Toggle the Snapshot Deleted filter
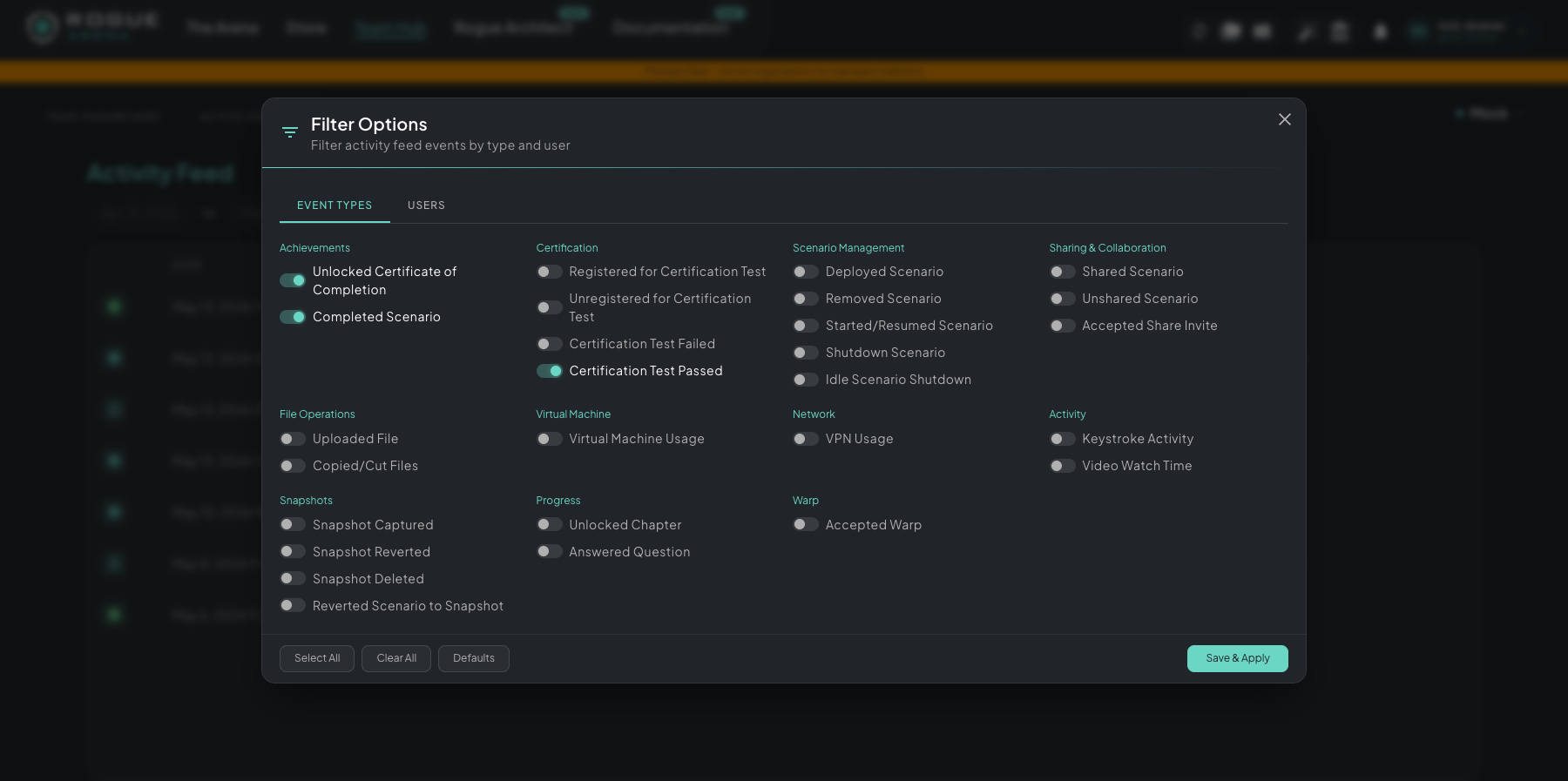The width and height of the screenshot is (1568, 781). point(293,578)
